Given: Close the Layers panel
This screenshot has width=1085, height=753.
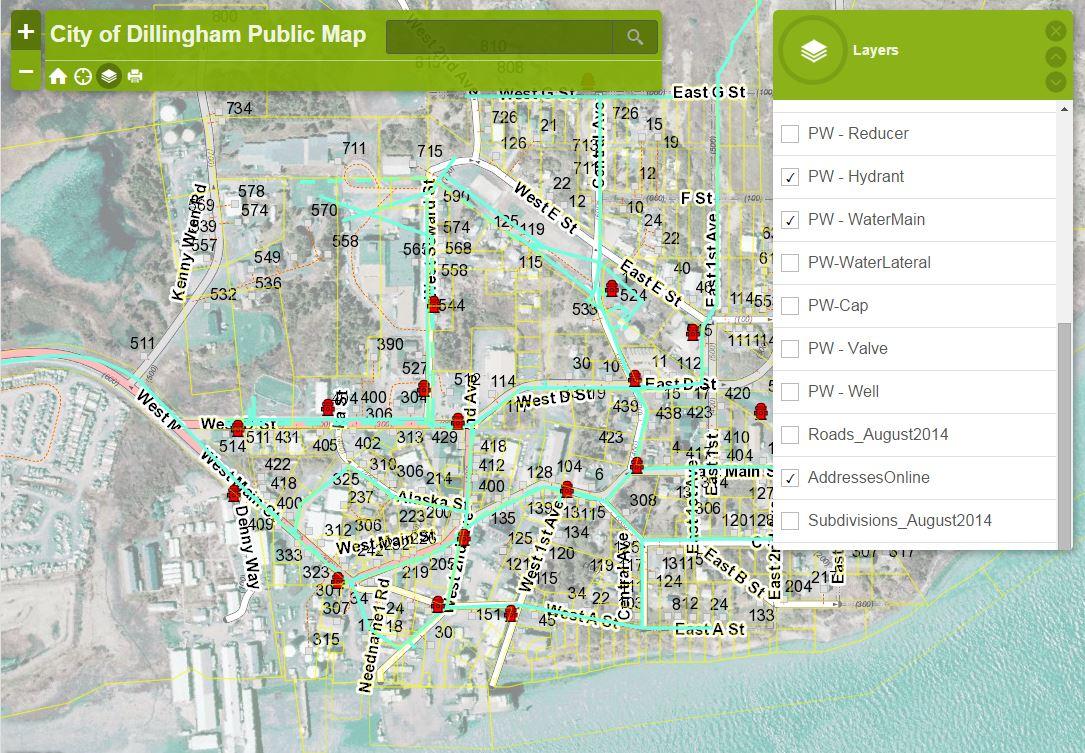Looking at the screenshot, I should 1055,30.
